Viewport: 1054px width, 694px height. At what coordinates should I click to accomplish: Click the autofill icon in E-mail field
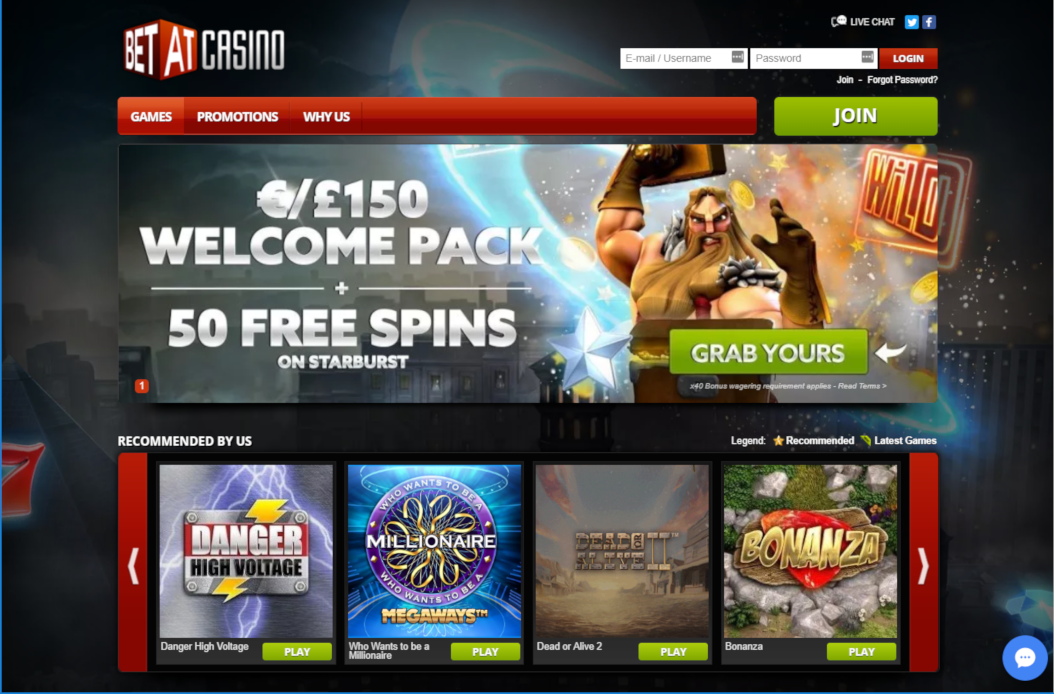(x=737, y=57)
